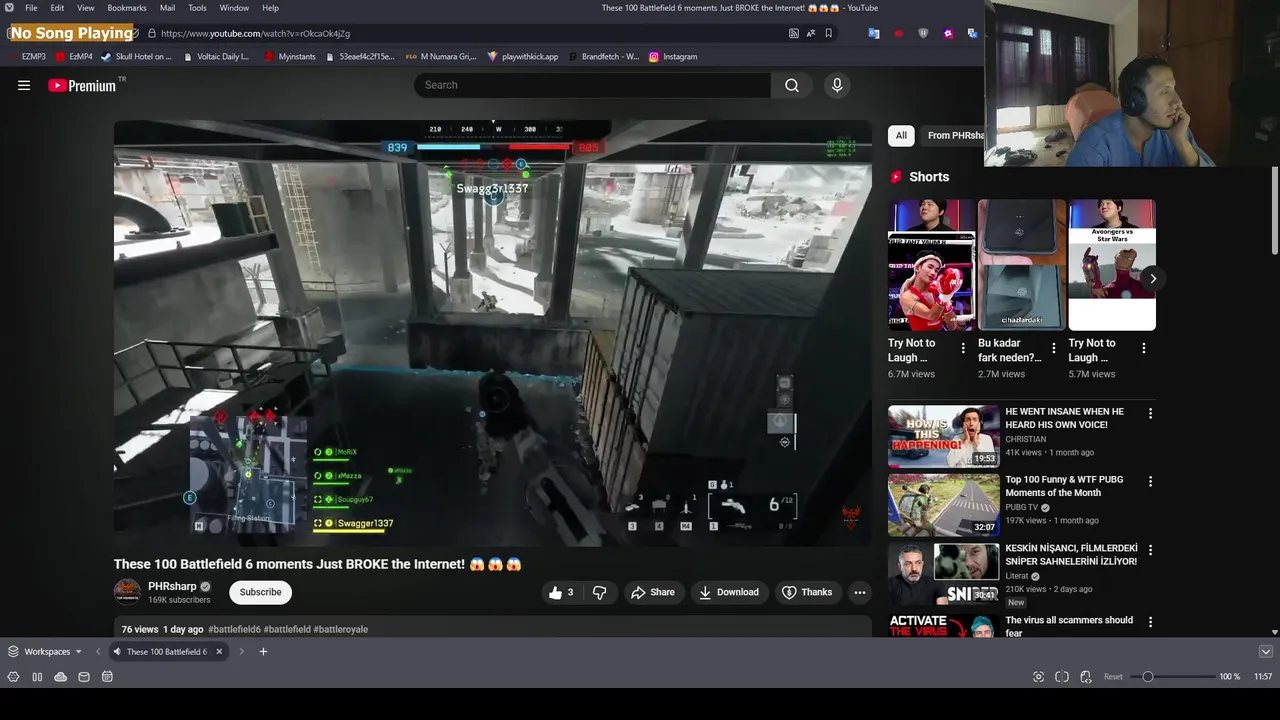Like the video with thumbs up
The image size is (1280, 720).
(x=561, y=592)
